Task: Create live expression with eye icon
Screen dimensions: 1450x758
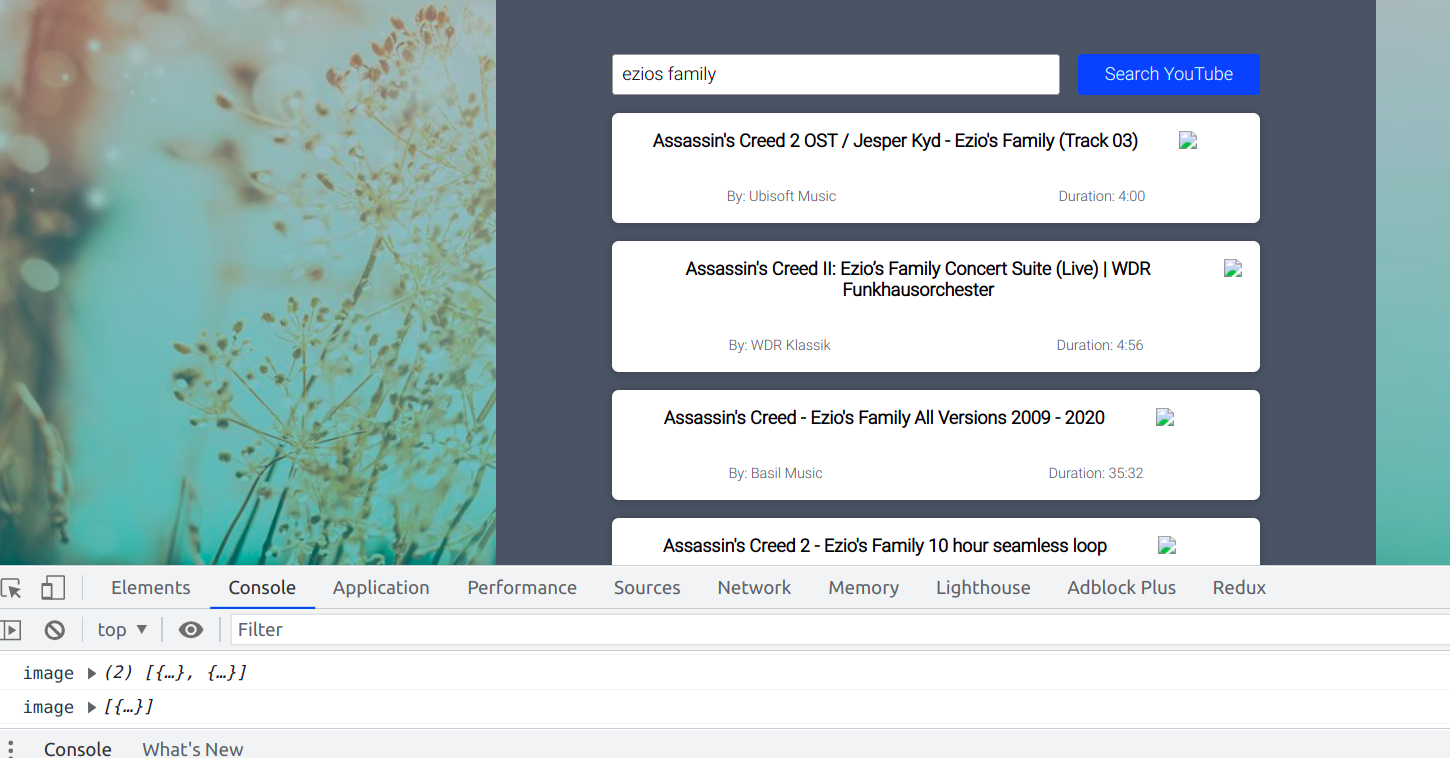Action: point(191,630)
